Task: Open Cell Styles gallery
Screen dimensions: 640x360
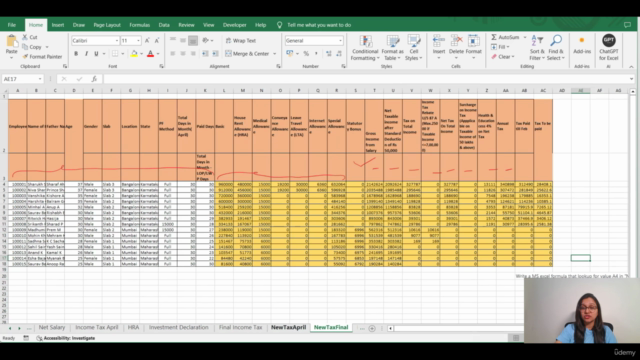Action: click(414, 48)
